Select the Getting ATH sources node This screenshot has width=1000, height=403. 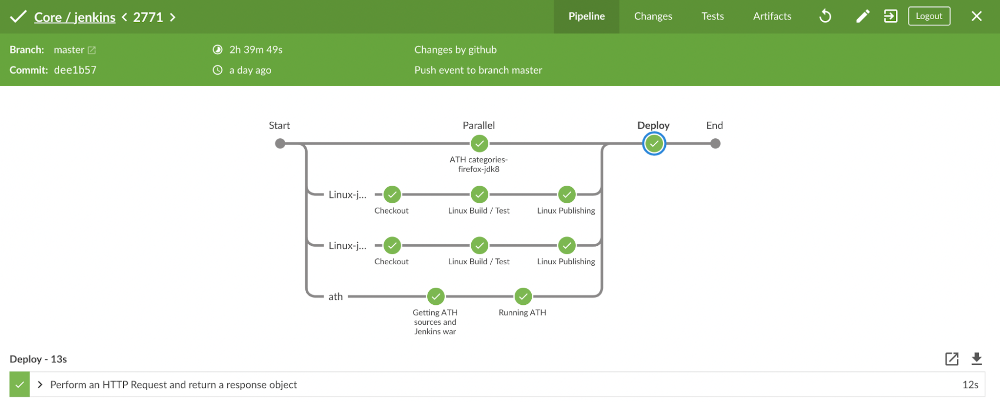tap(436, 297)
